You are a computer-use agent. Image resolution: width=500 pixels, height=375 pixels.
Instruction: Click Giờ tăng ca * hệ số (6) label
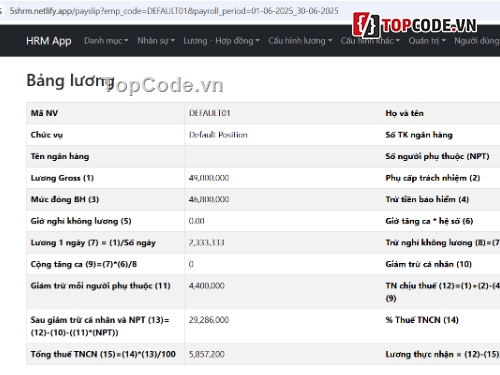(429, 221)
